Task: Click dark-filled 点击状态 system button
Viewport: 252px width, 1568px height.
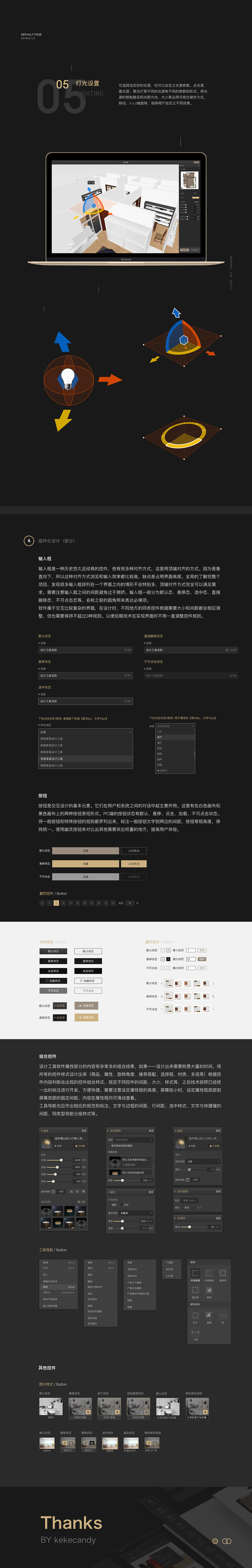Action: coord(54,971)
